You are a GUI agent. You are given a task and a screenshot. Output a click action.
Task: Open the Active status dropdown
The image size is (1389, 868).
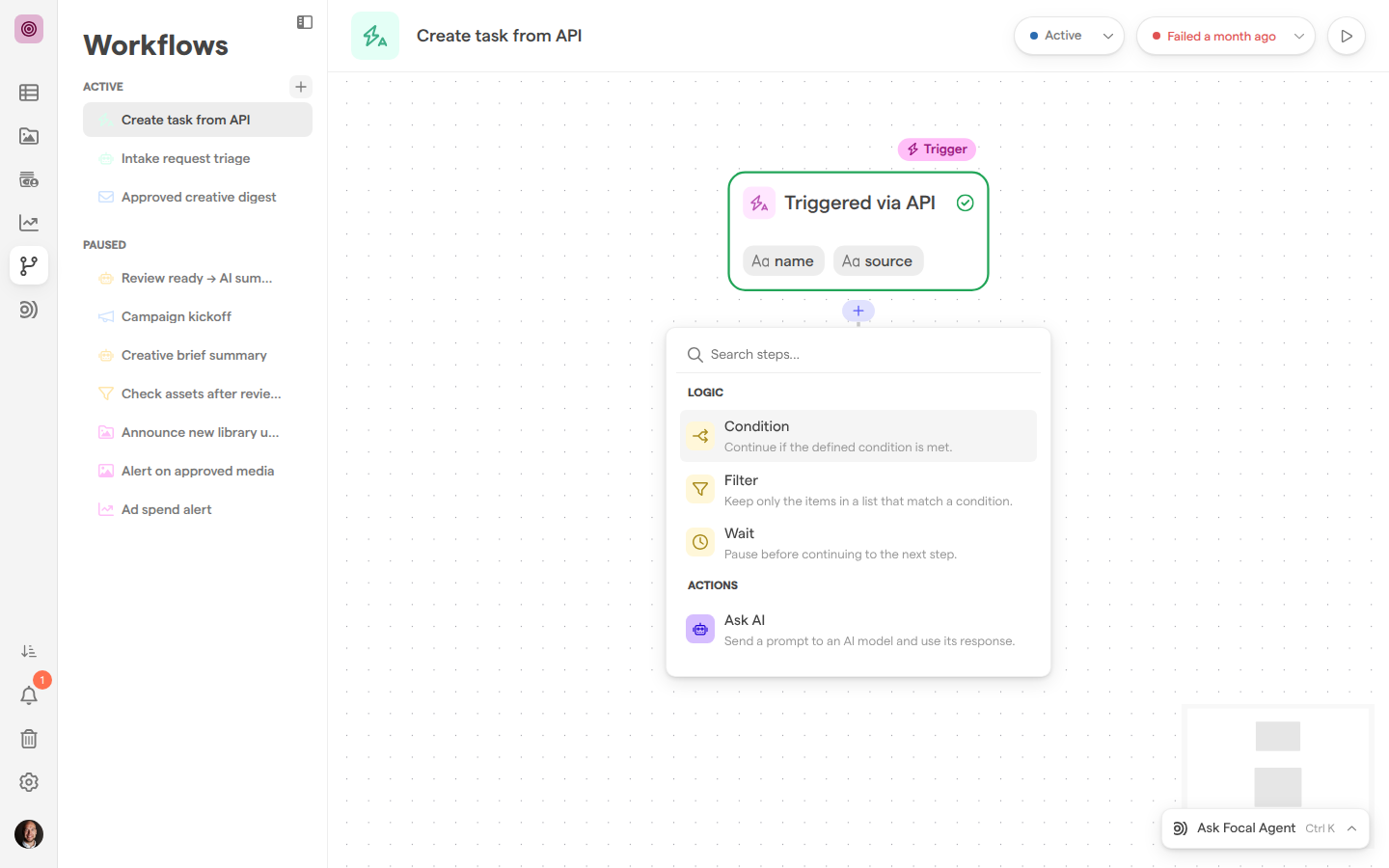click(x=1069, y=36)
